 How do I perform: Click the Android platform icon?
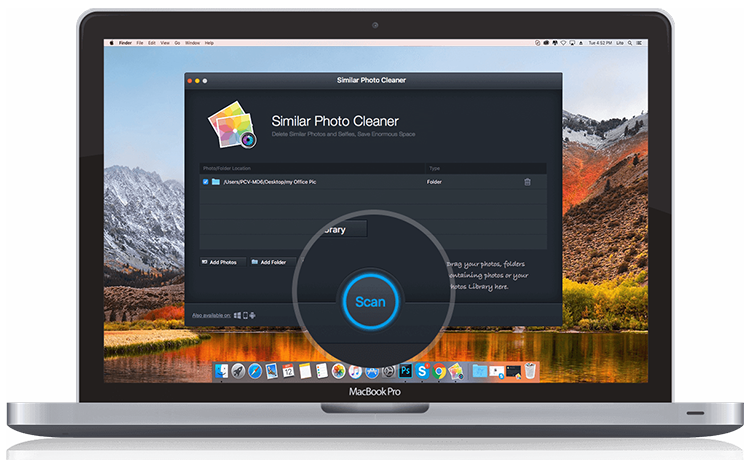(x=252, y=315)
